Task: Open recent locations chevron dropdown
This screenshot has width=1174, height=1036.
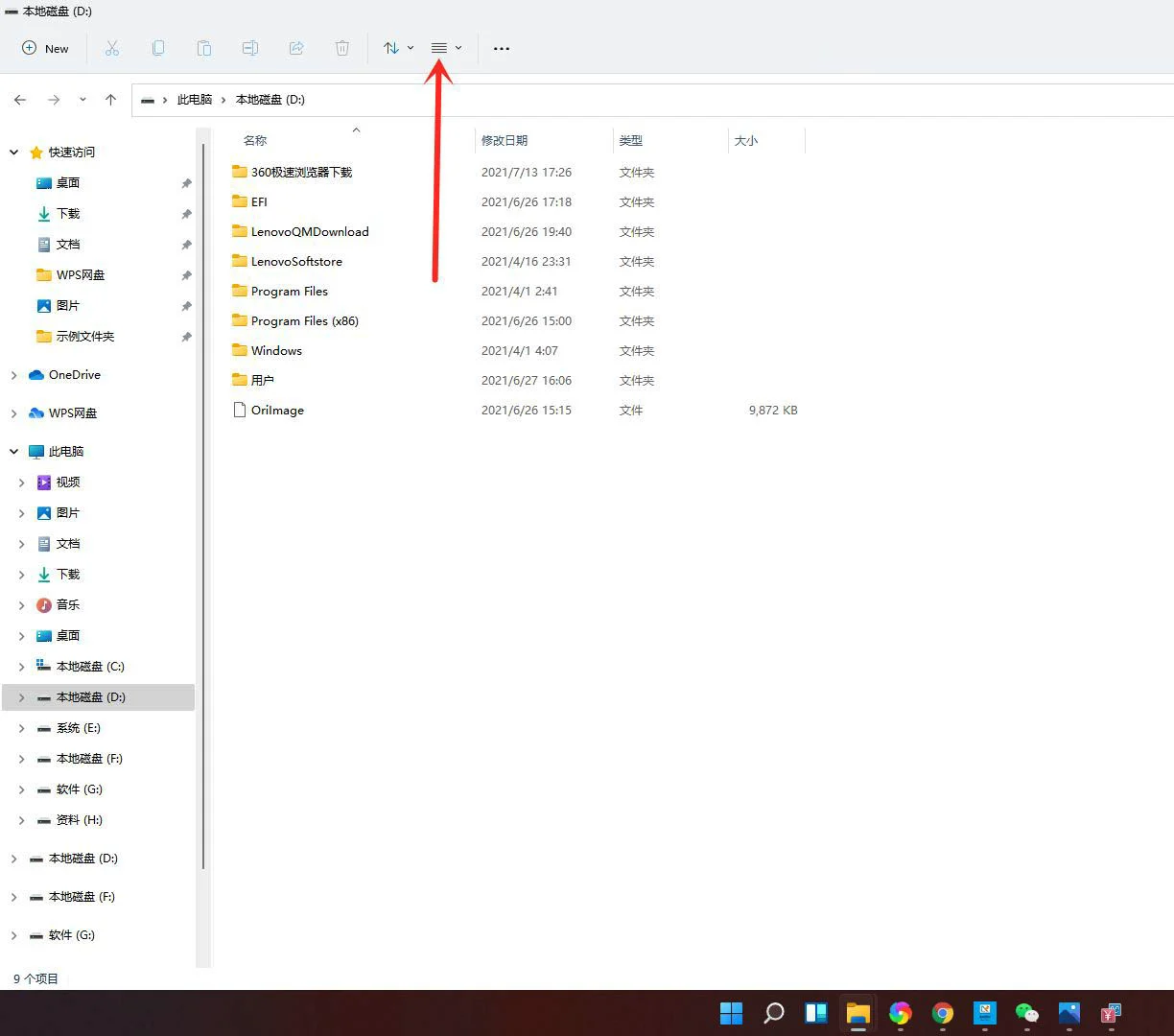Action: 82,100
